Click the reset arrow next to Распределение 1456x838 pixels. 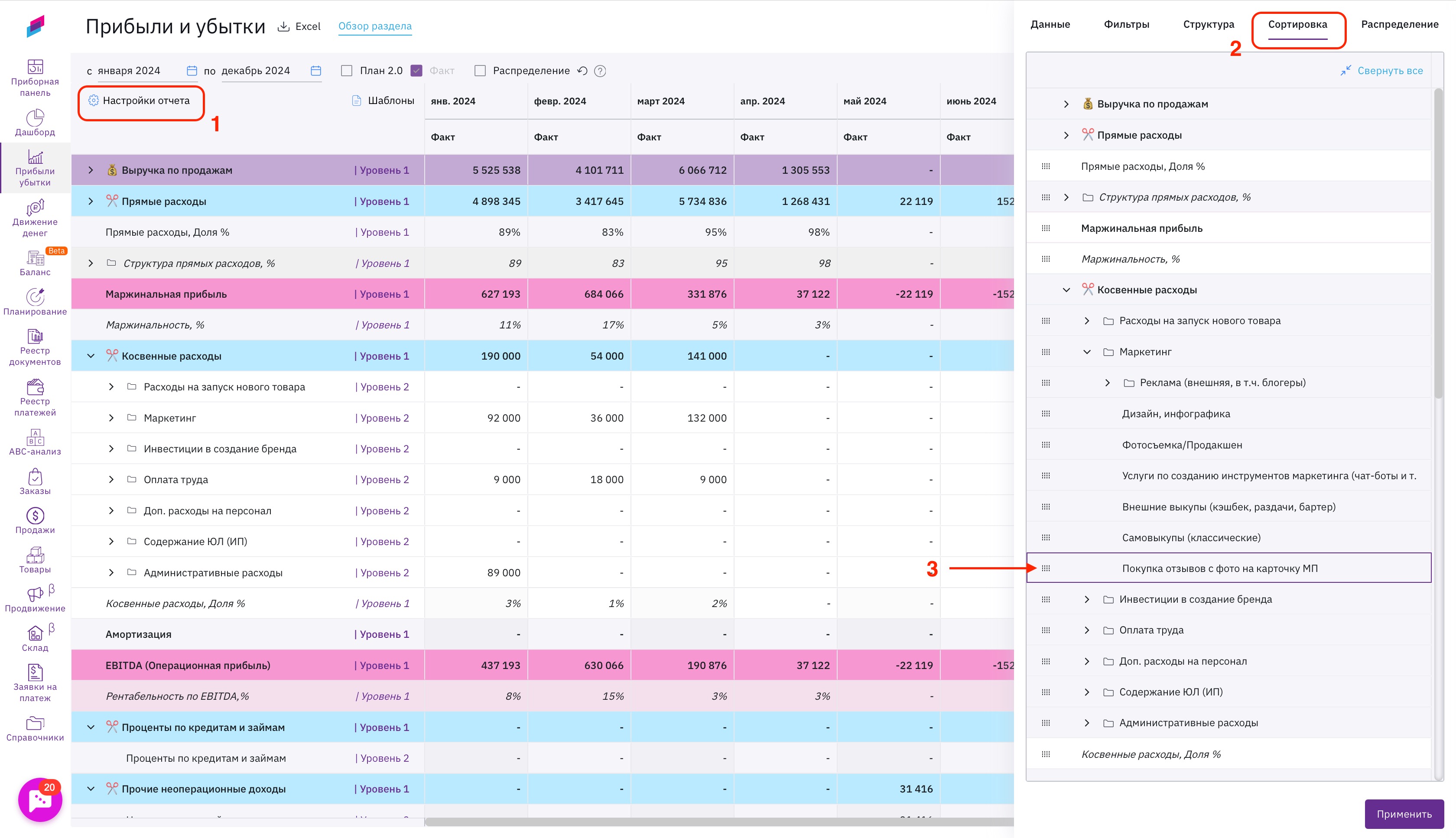click(582, 71)
